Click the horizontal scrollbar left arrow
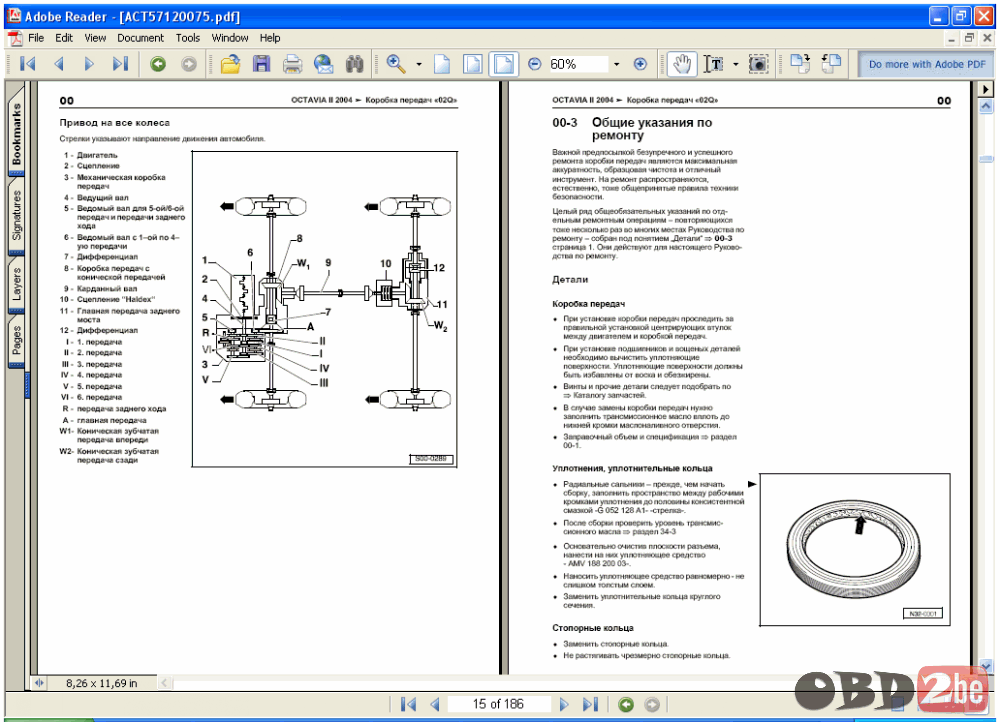 tap(165, 683)
